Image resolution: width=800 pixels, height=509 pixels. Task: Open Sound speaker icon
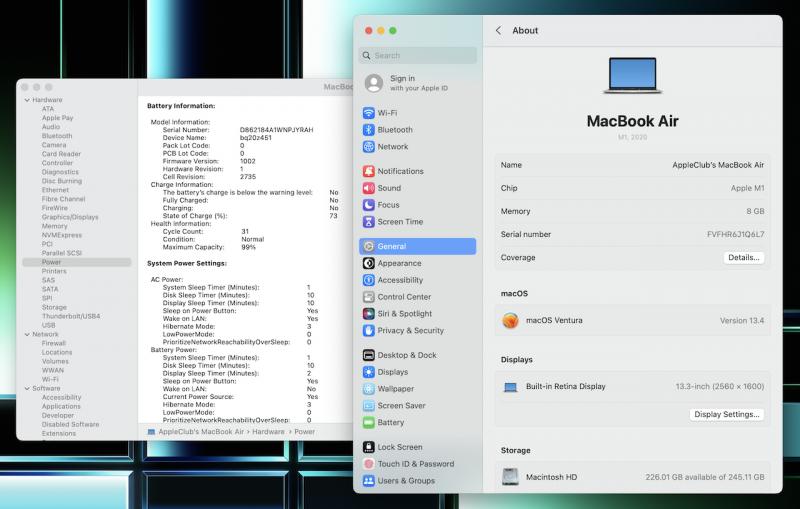pos(368,188)
